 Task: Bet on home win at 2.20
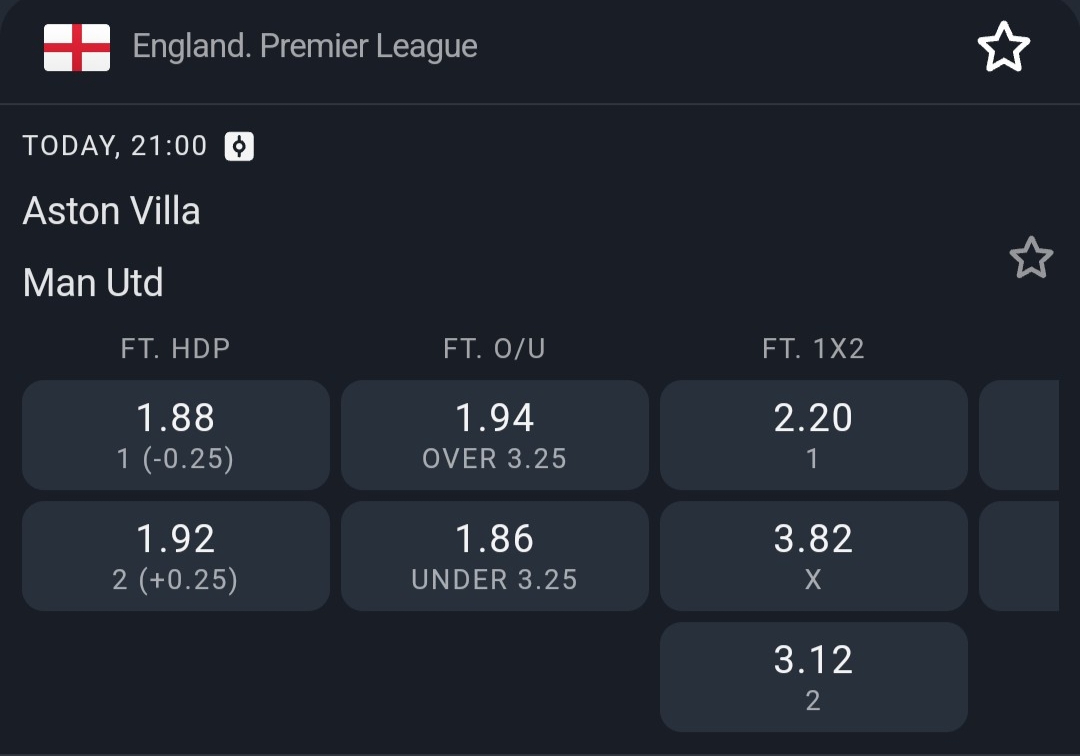coord(813,435)
